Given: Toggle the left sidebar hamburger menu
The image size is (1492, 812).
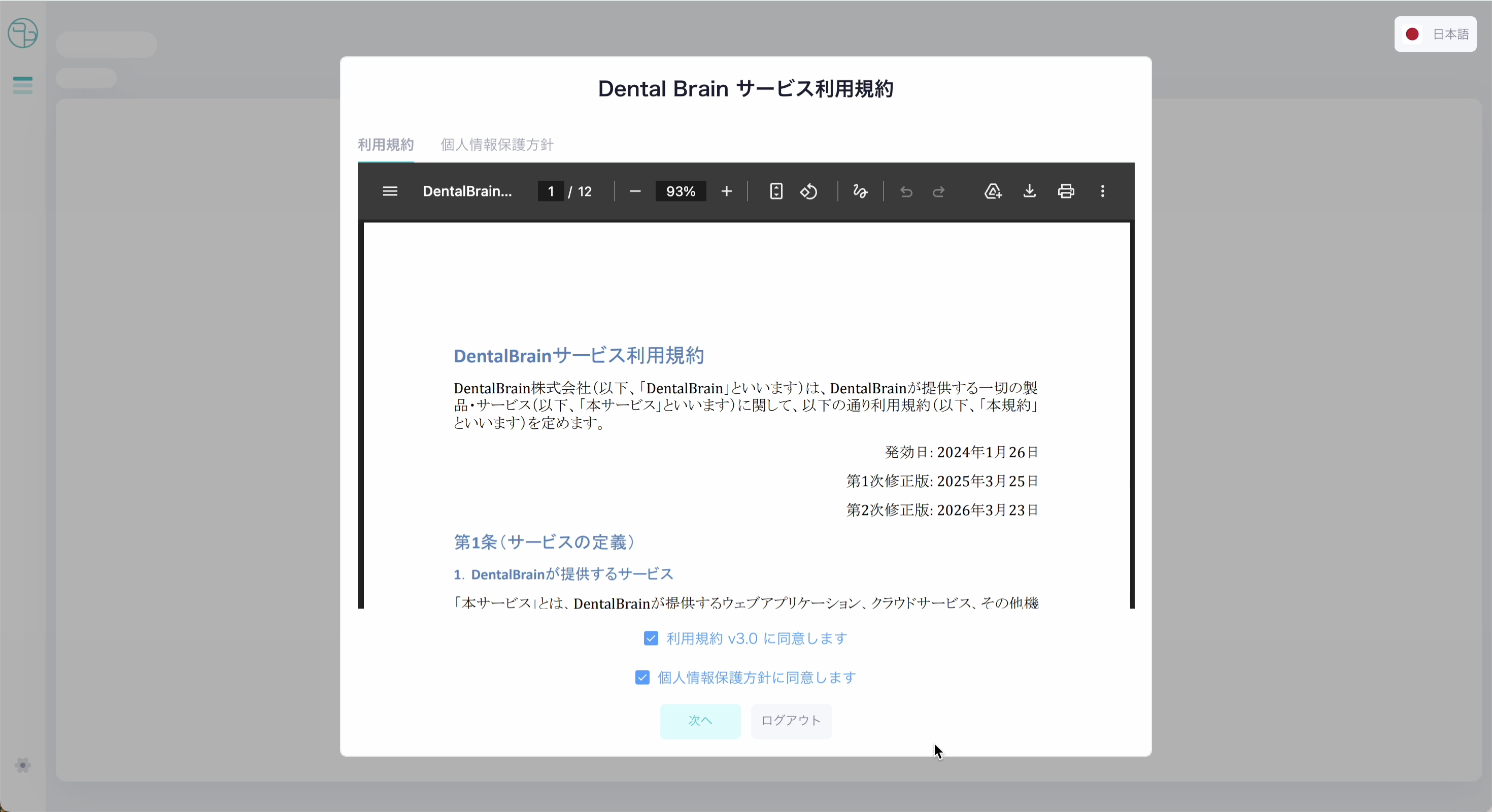Looking at the screenshot, I should [23, 85].
